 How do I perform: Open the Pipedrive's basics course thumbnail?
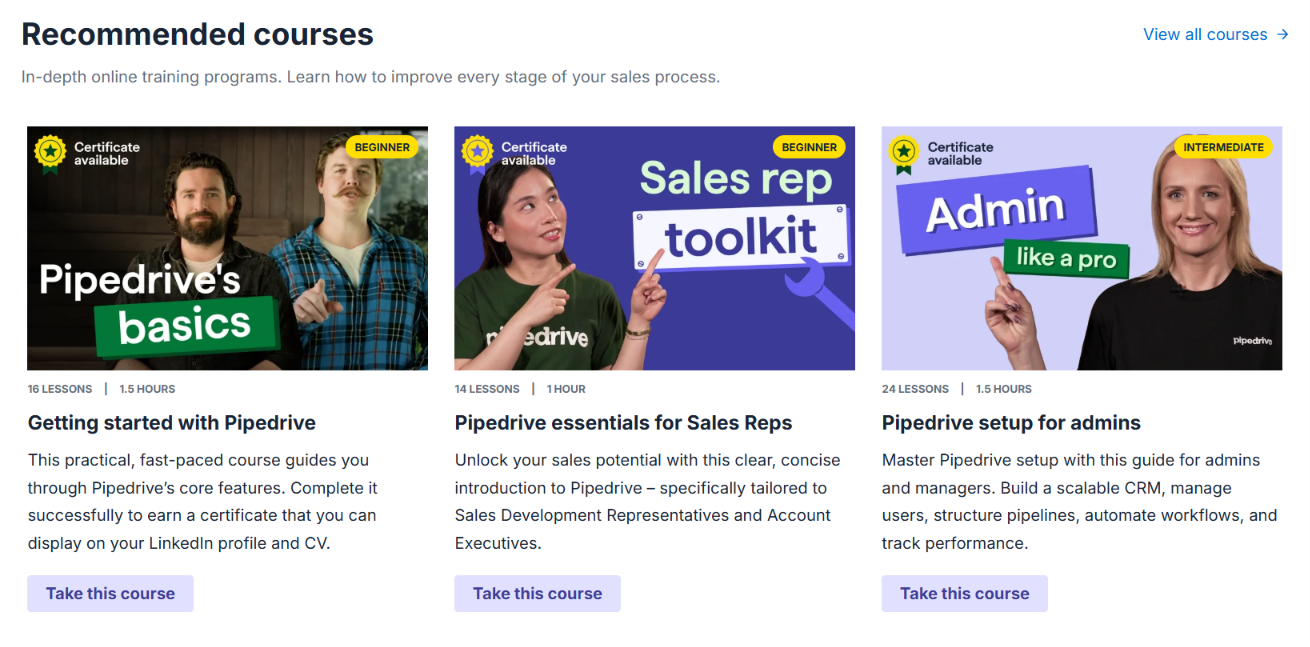tap(227, 248)
